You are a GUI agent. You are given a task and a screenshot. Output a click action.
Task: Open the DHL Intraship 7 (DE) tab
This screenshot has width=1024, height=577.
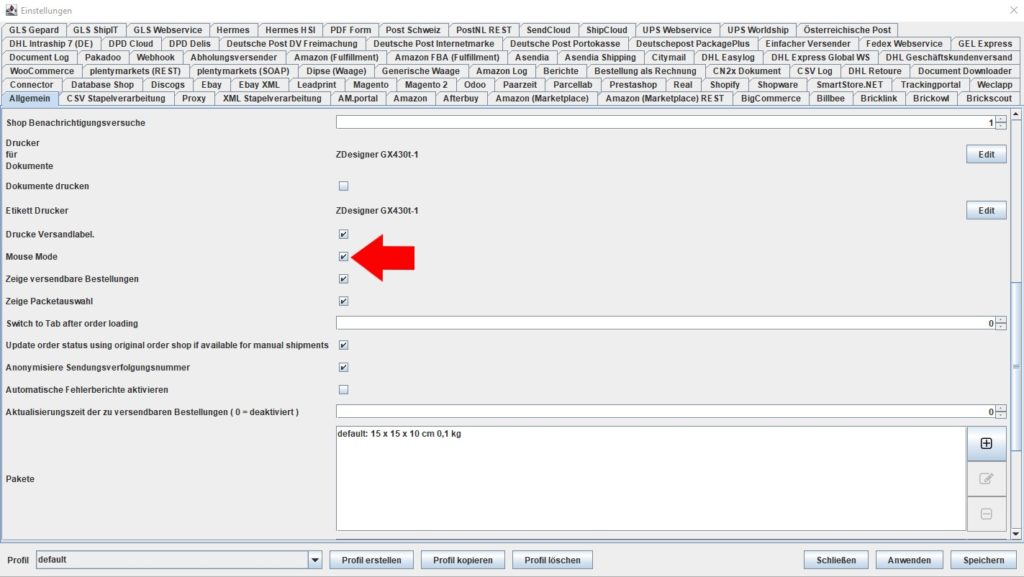pos(51,44)
